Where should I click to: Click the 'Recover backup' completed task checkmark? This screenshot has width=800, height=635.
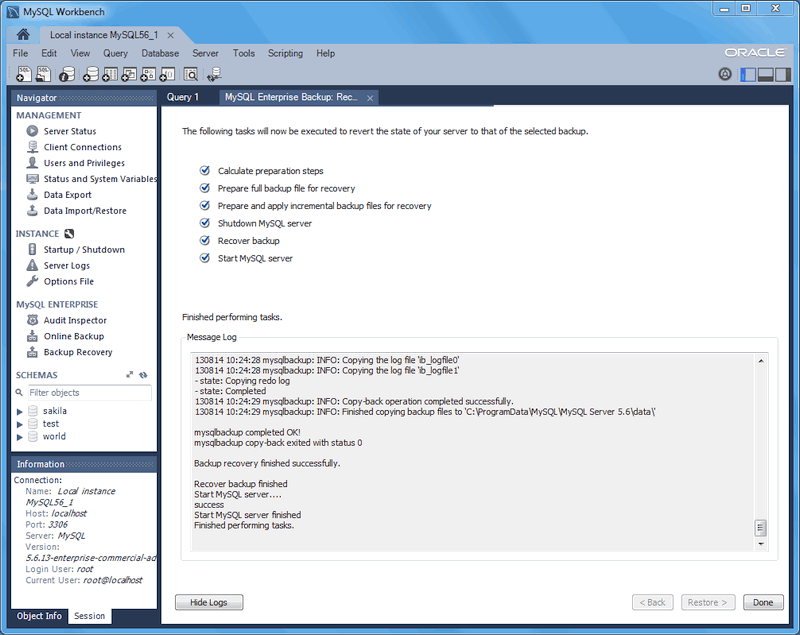[205, 240]
